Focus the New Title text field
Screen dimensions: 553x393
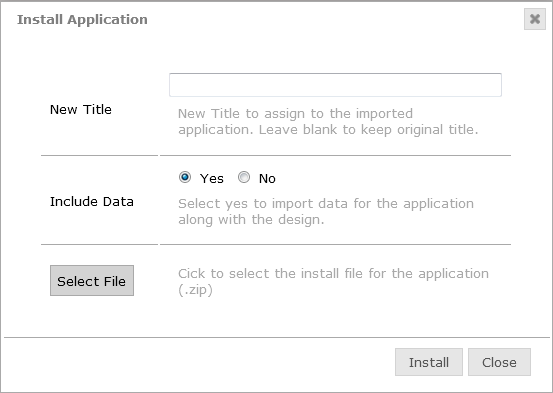pyautogui.click(x=335, y=85)
